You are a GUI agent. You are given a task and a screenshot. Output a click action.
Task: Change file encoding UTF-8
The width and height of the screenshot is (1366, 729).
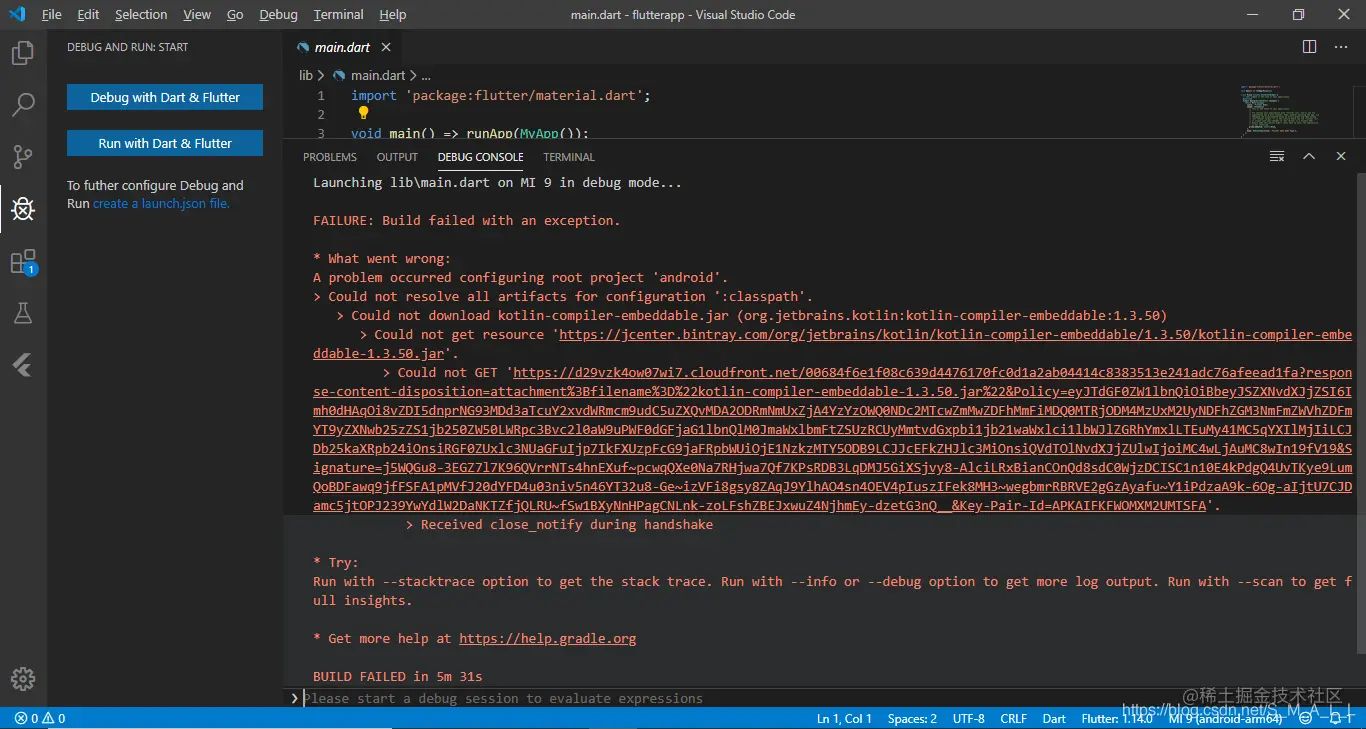[x=968, y=718]
